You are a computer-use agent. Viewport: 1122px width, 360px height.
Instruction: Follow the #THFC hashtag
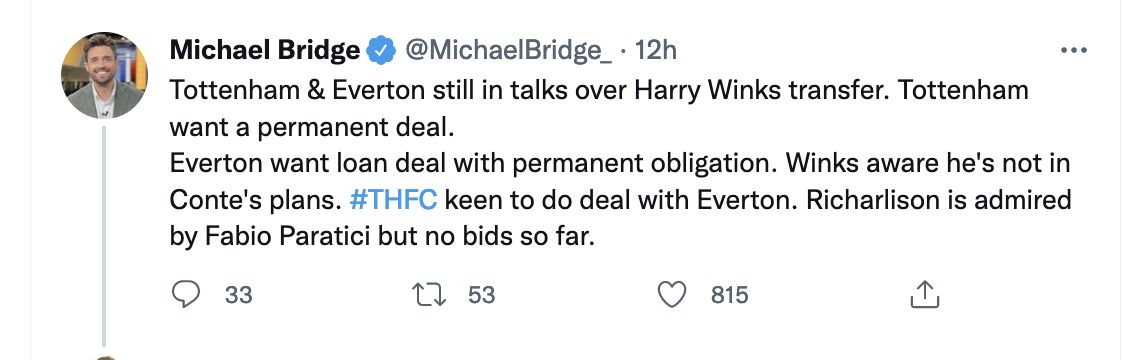[393, 200]
